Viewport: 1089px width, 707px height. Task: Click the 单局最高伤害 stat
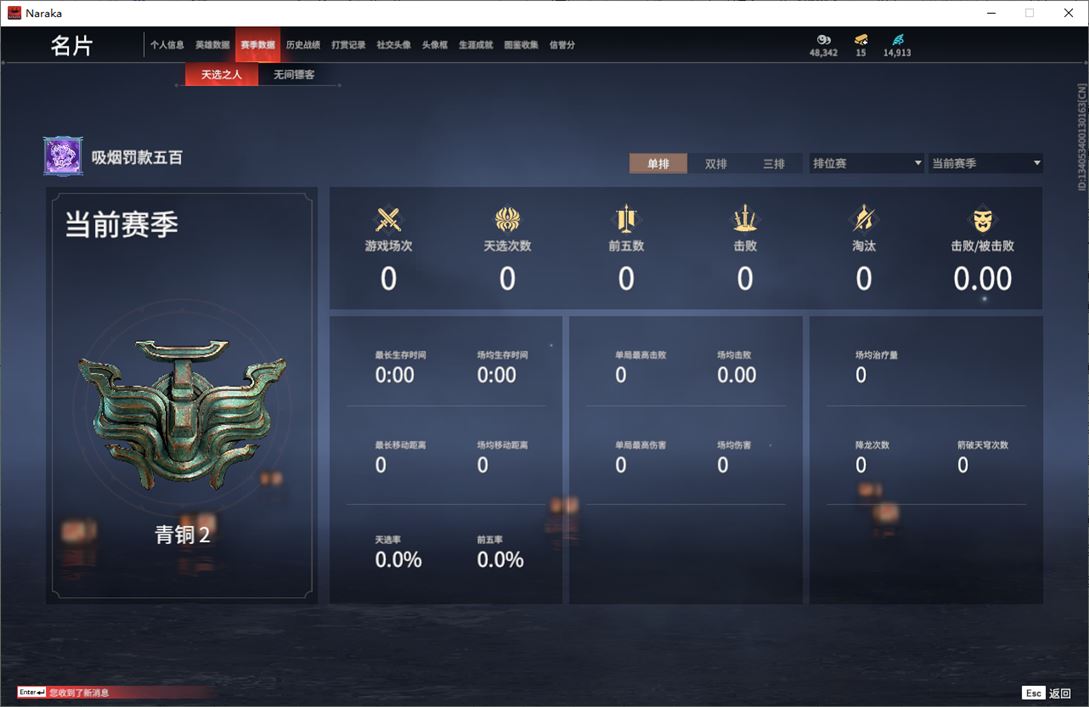point(640,458)
